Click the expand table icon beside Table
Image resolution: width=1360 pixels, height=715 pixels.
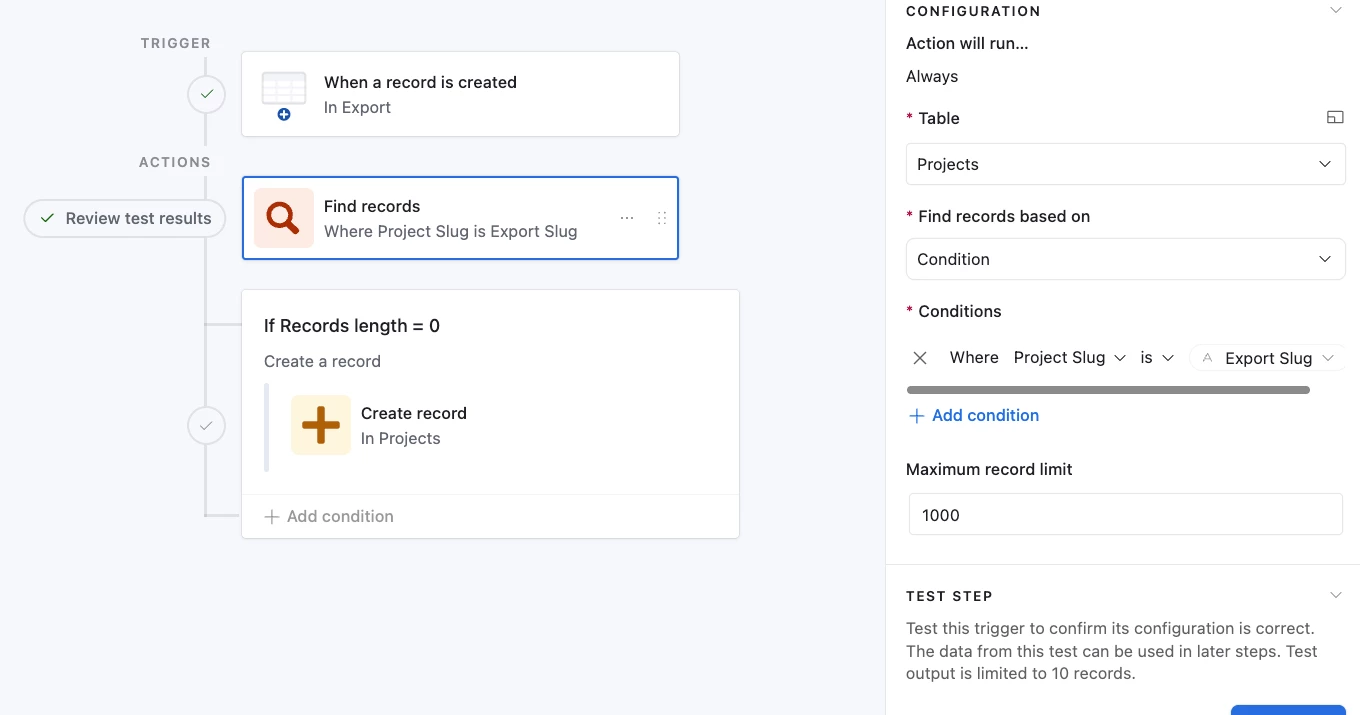[x=1334, y=118]
